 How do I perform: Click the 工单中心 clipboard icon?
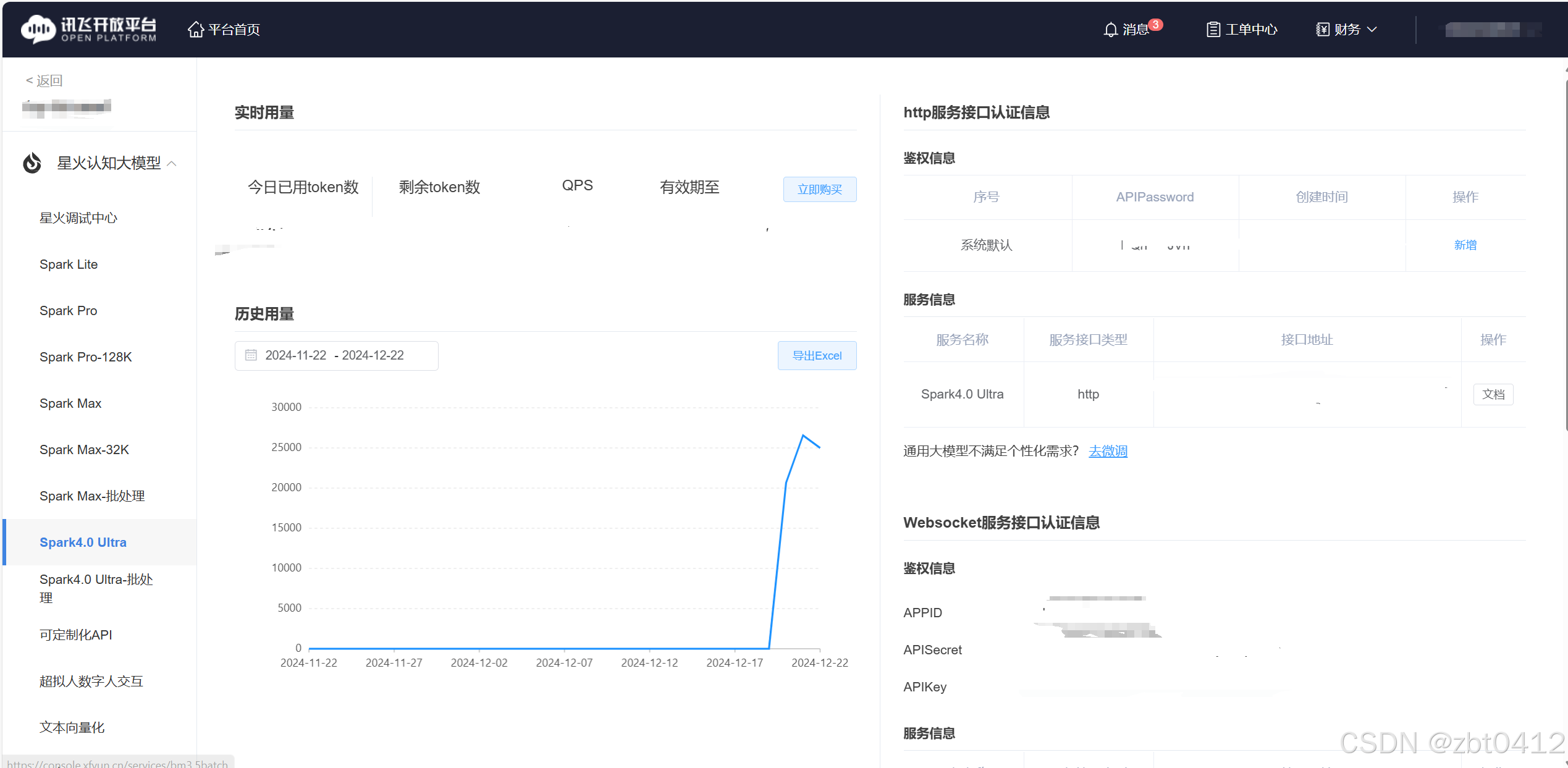[x=1213, y=30]
